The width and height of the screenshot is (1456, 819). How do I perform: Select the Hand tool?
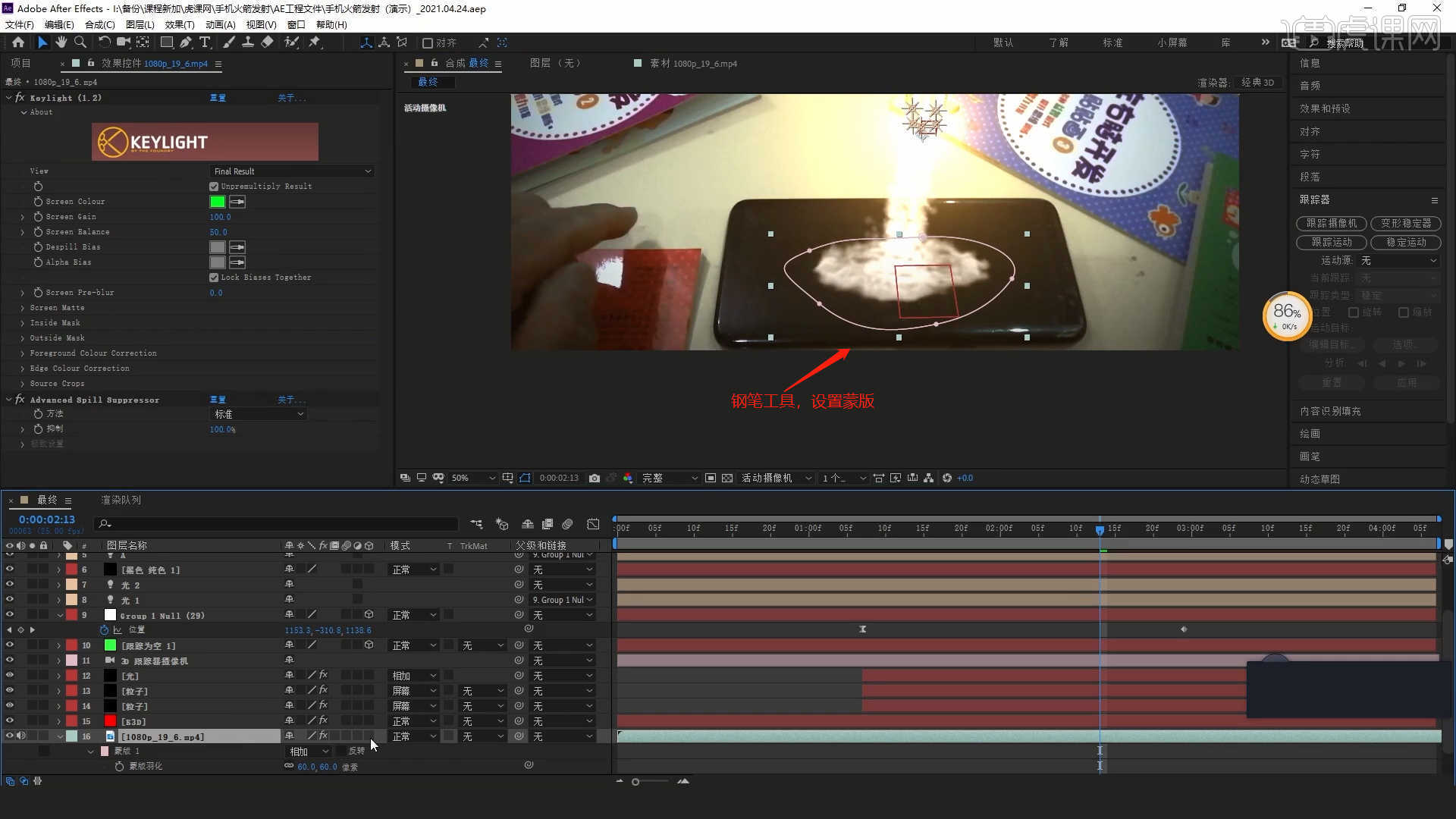tap(61, 42)
